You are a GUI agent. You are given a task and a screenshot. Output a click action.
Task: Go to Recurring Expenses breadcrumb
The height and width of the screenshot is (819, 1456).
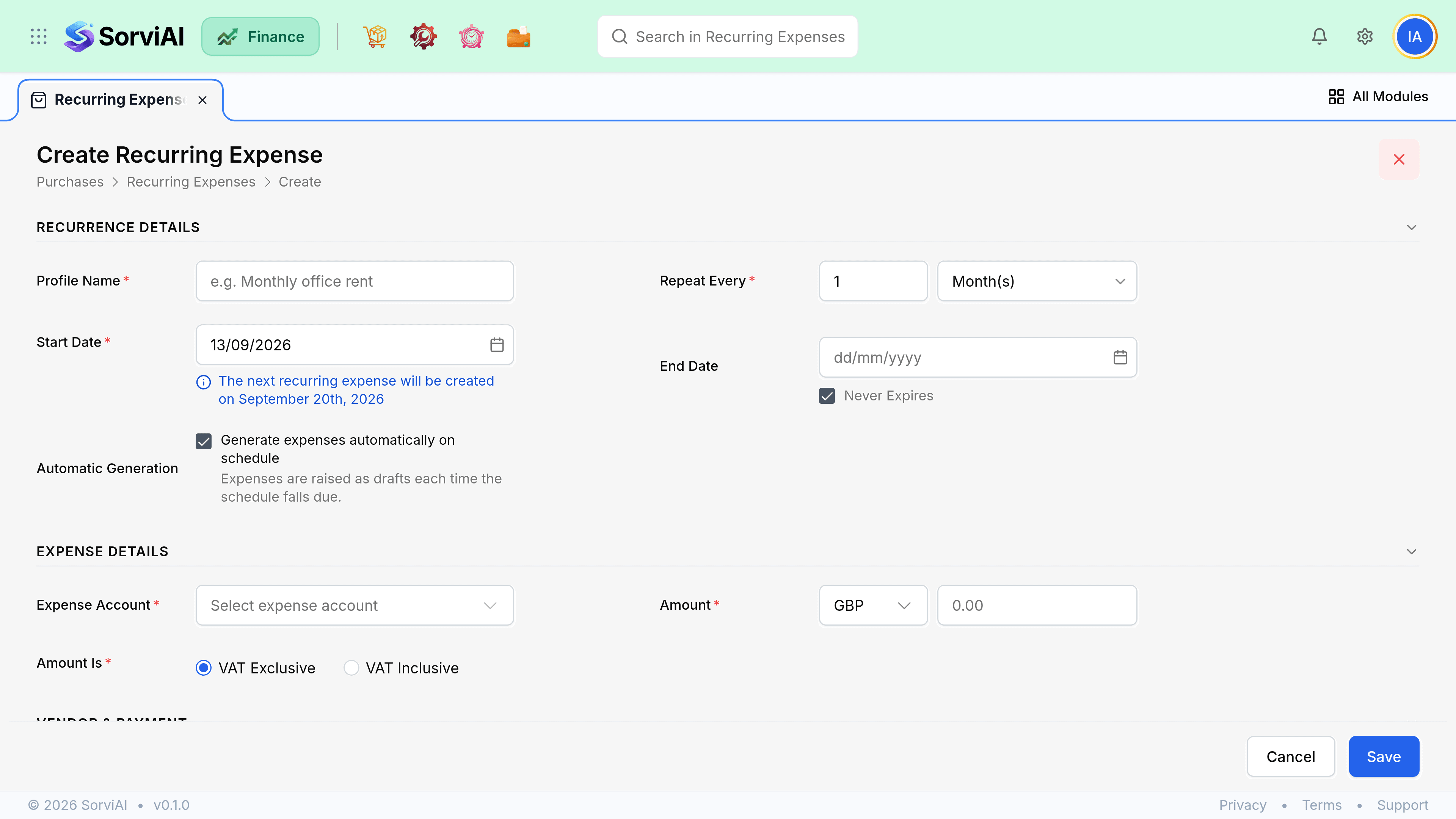pyautogui.click(x=191, y=182)
